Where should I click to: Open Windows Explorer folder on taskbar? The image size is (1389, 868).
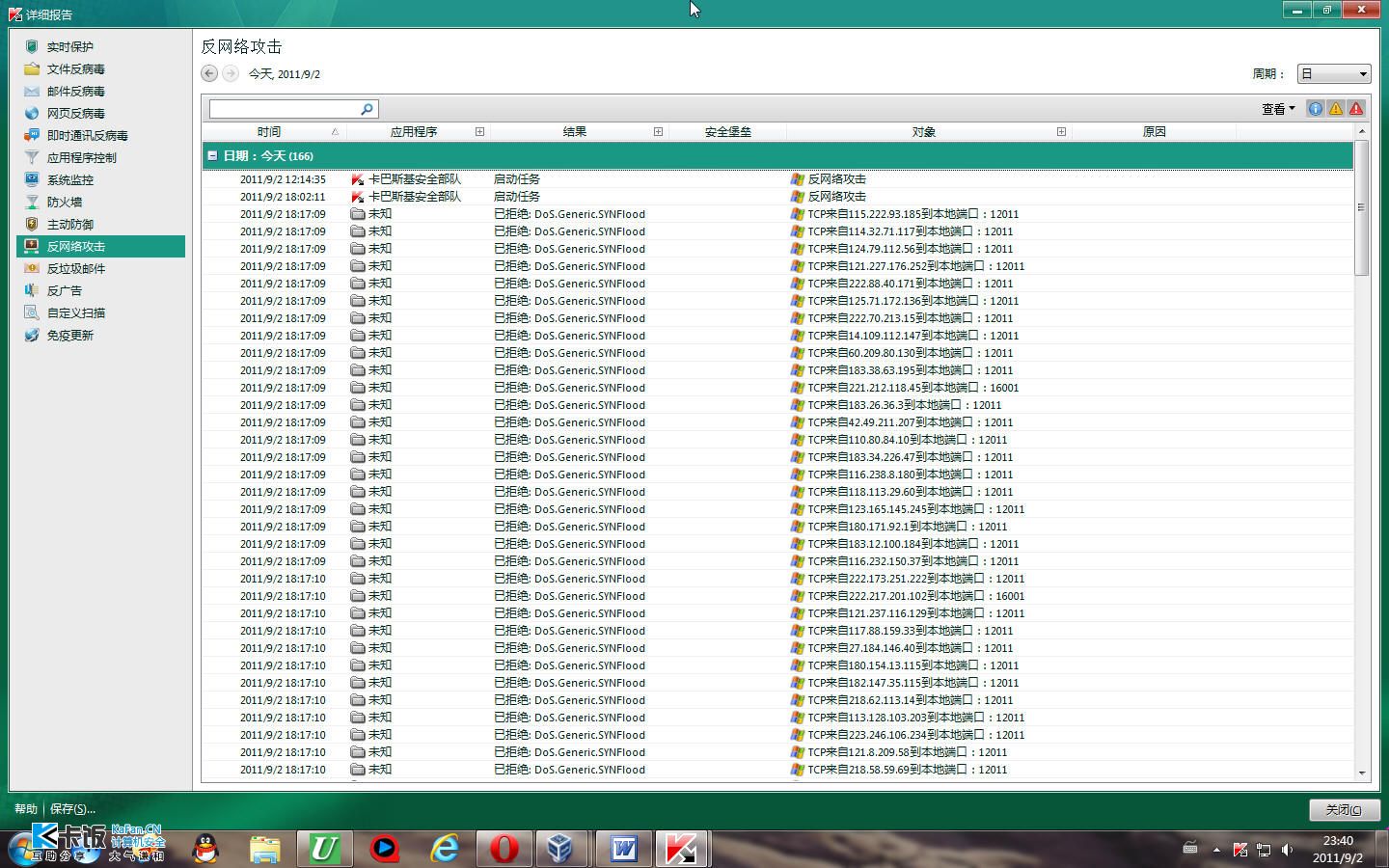(264, 849)
